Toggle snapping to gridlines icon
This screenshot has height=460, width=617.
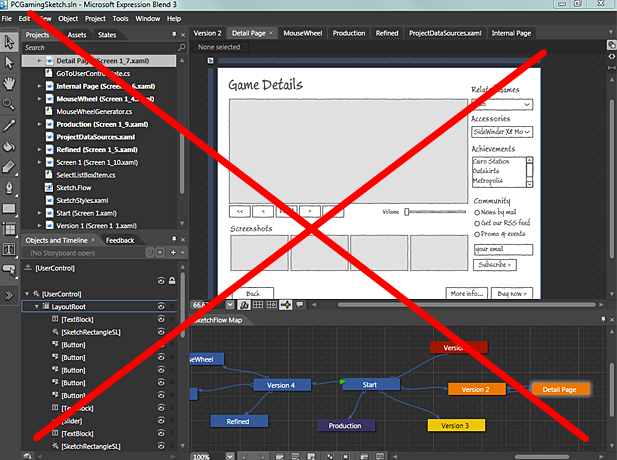click(x=272, y=305)
